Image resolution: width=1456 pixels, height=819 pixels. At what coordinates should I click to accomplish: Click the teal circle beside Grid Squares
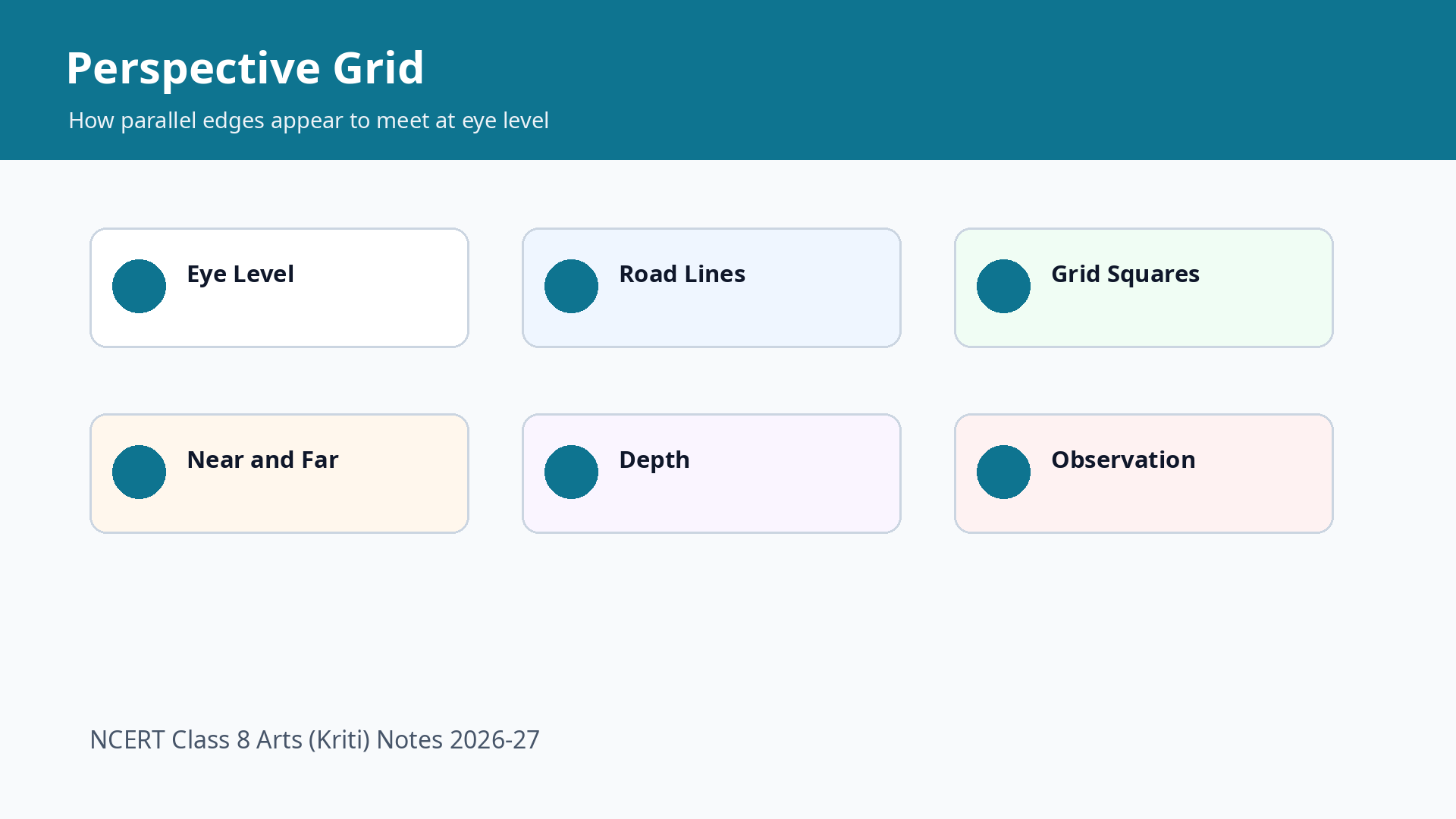coord(1003,286)
